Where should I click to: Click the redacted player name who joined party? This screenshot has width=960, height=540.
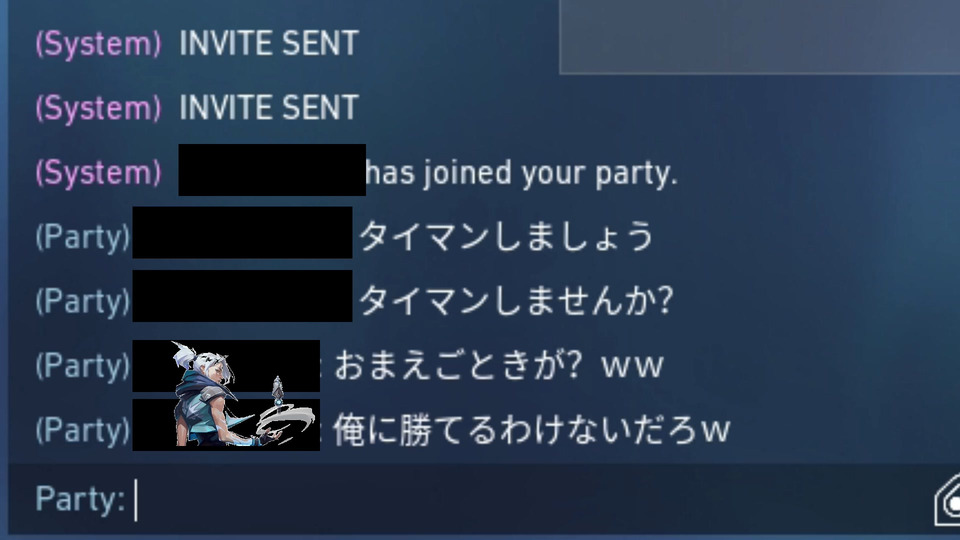click(272, 170)
